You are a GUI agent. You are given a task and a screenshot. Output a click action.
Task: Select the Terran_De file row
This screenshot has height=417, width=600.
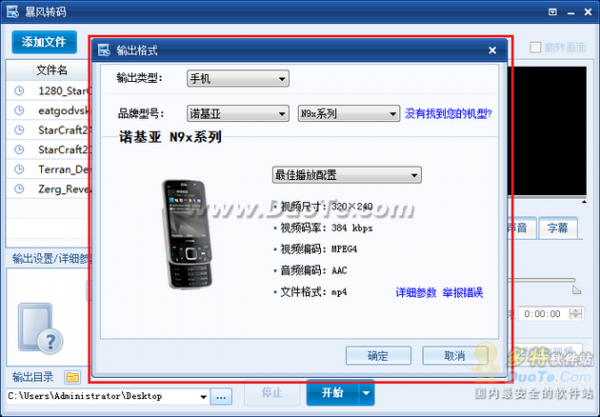coord(48,169)
